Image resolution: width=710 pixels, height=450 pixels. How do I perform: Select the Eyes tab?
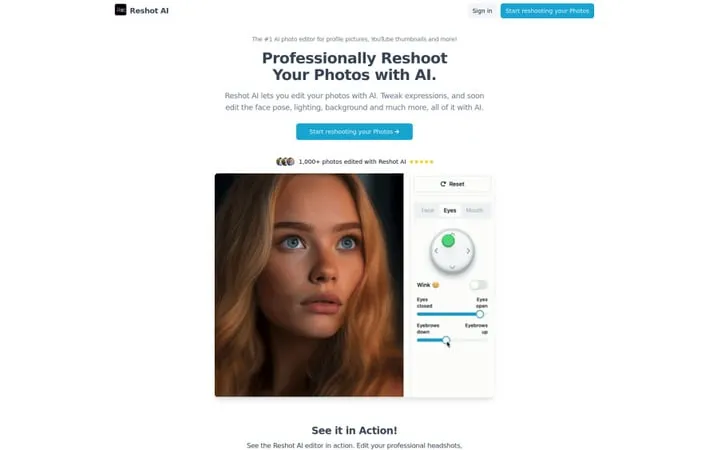click(x=450, y=210)
